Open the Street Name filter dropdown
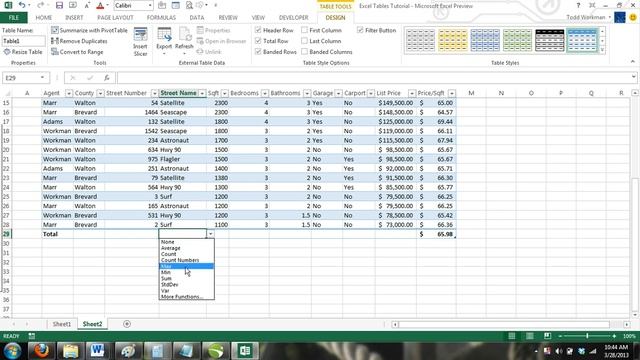This screenshot has width=640, height=360. 202,93
